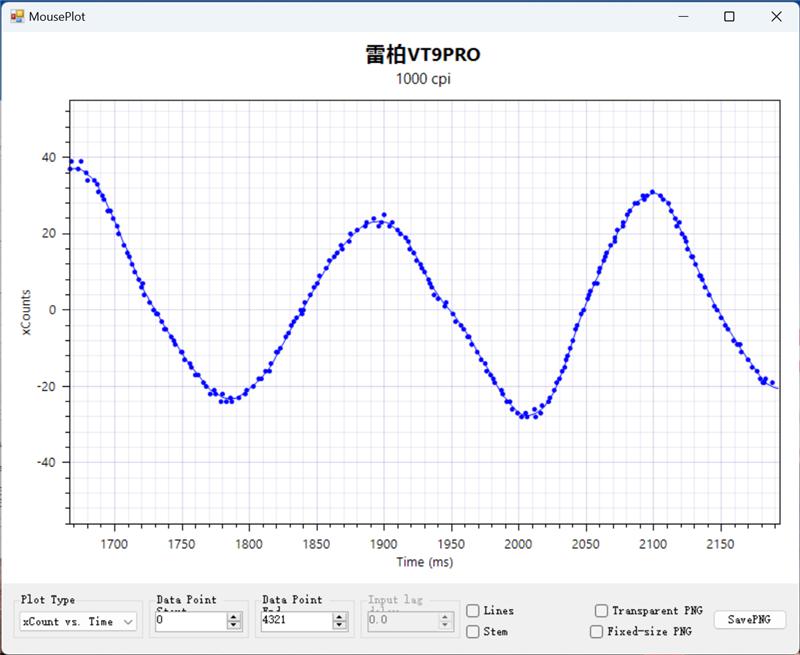This screenshot has width=800, height=655.
Task: Maximize the MousePlot window
Action: pos(729,16)
